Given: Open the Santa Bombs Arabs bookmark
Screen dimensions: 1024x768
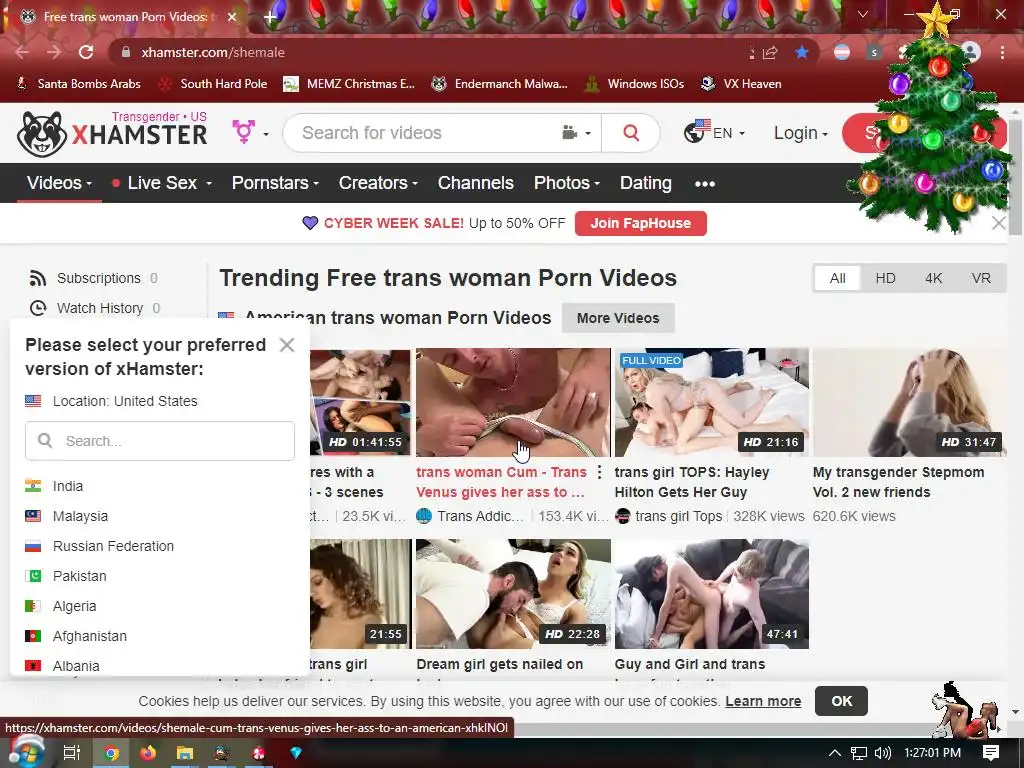Looking at the screenshot, I should [x=78, y=84].
